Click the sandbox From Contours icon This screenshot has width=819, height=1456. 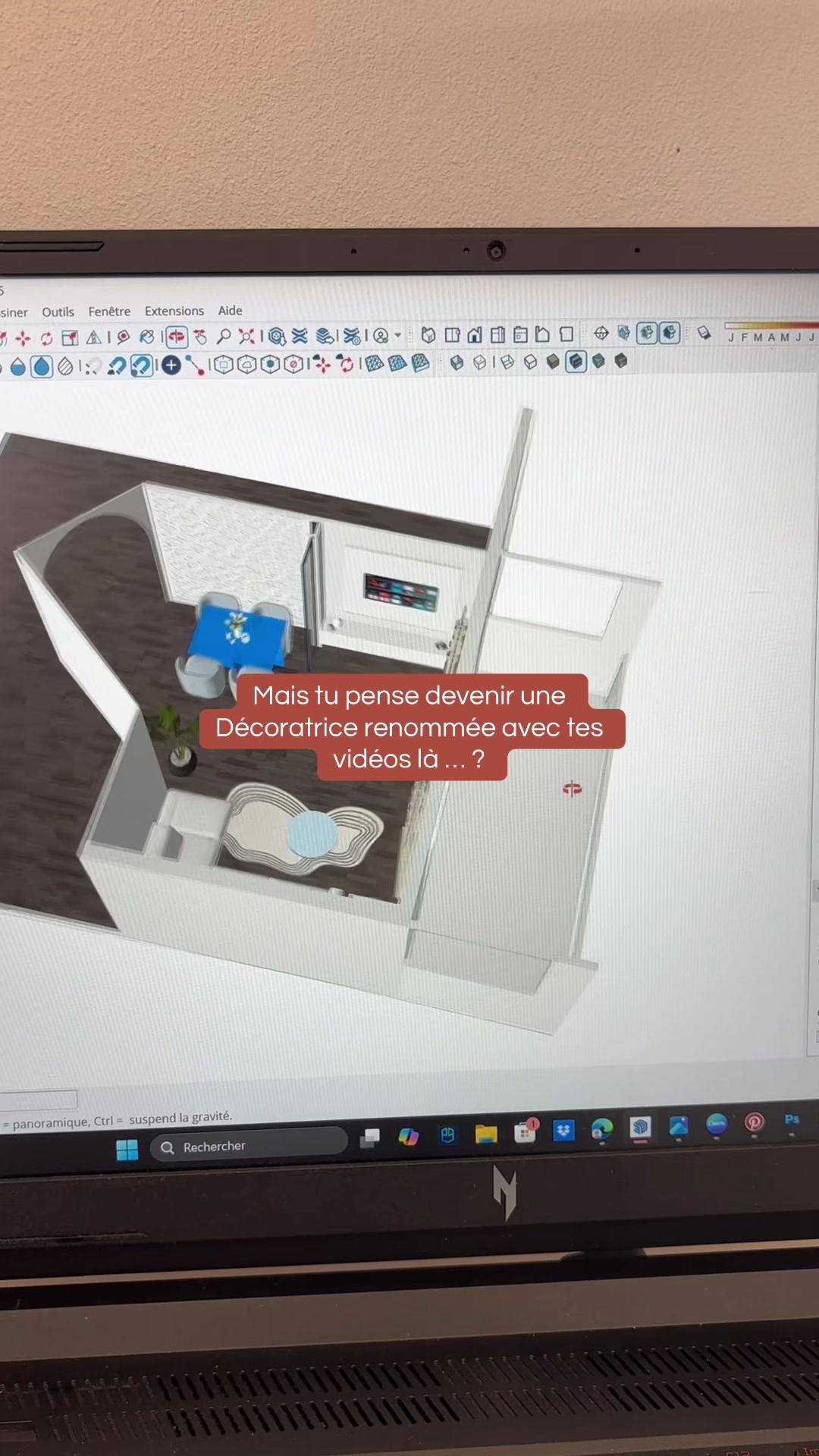(x=375, y=363)
